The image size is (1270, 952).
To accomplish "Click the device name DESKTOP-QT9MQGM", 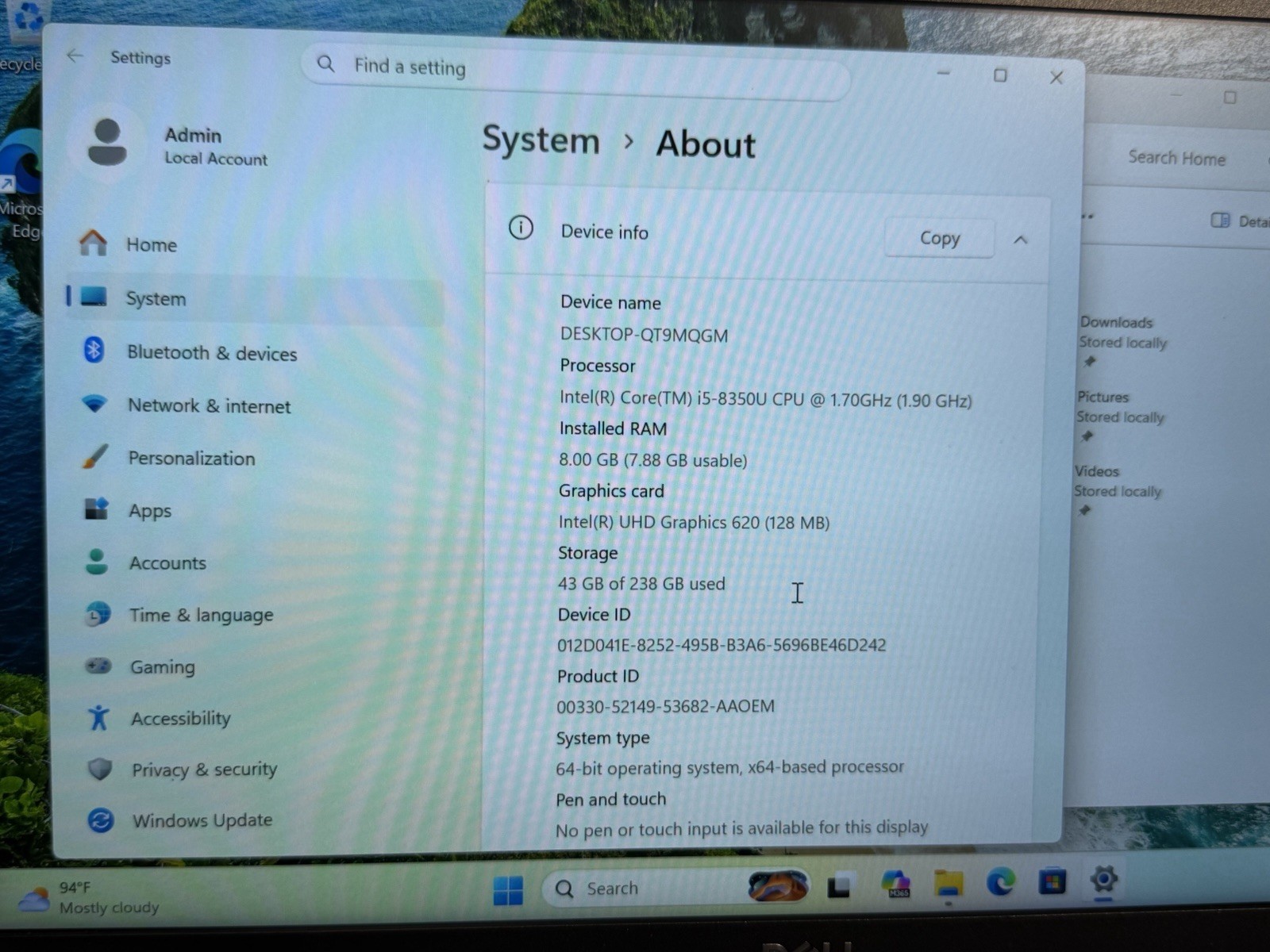I will (x=644, y=335).
